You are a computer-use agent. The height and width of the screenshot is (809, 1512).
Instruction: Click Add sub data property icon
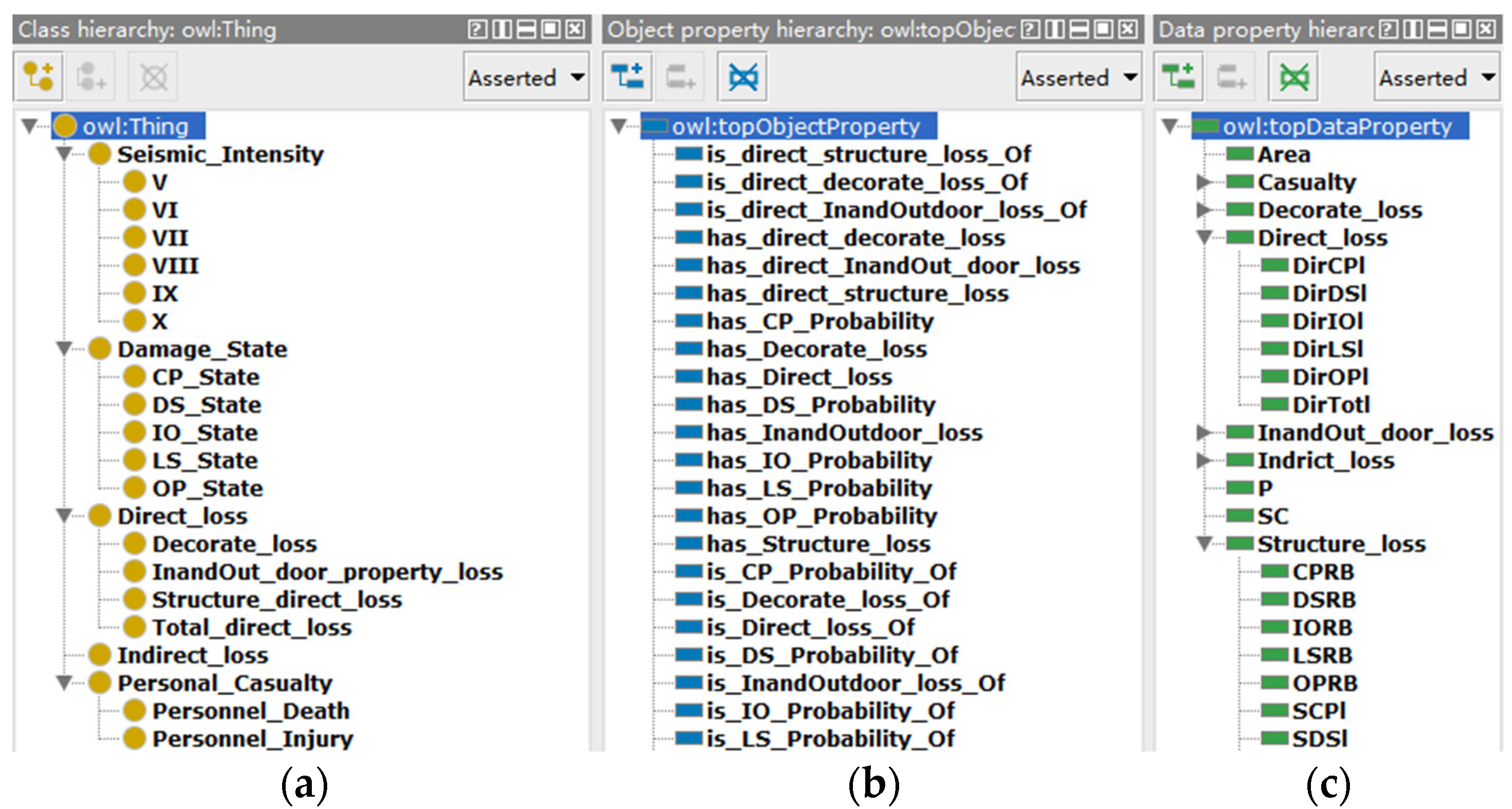coord(1178,77)
